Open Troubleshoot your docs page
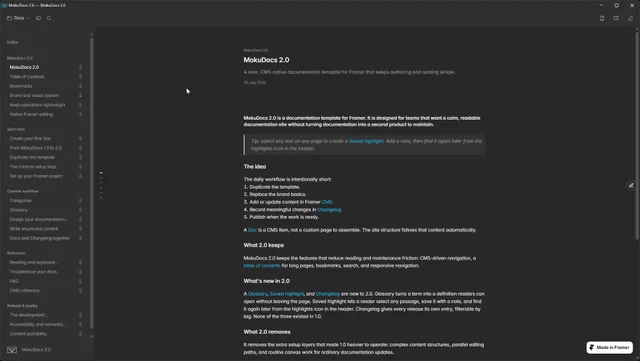This screenshot has width=640, height=361. tap(33, 272)
